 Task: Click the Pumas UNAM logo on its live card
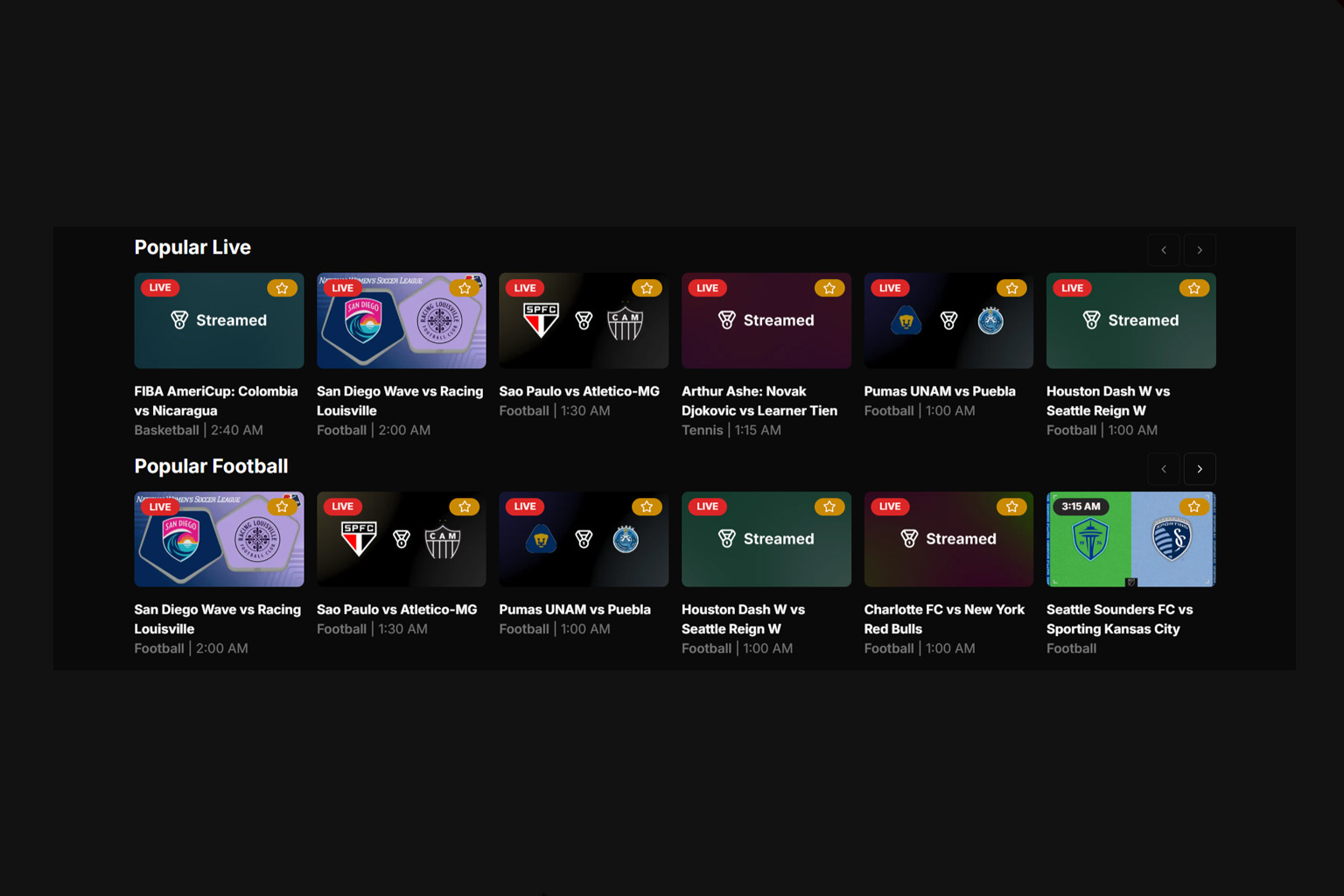[x=906, y=320]
